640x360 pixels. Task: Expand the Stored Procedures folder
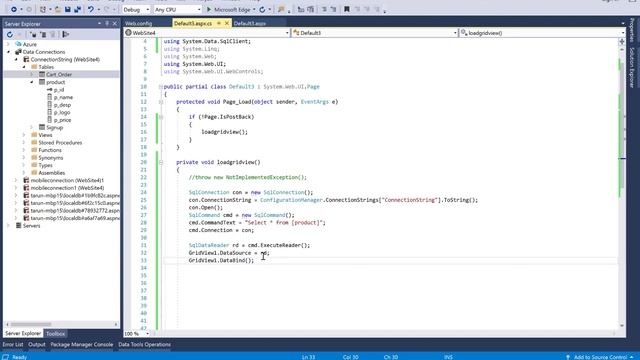[x=24, y=142]
